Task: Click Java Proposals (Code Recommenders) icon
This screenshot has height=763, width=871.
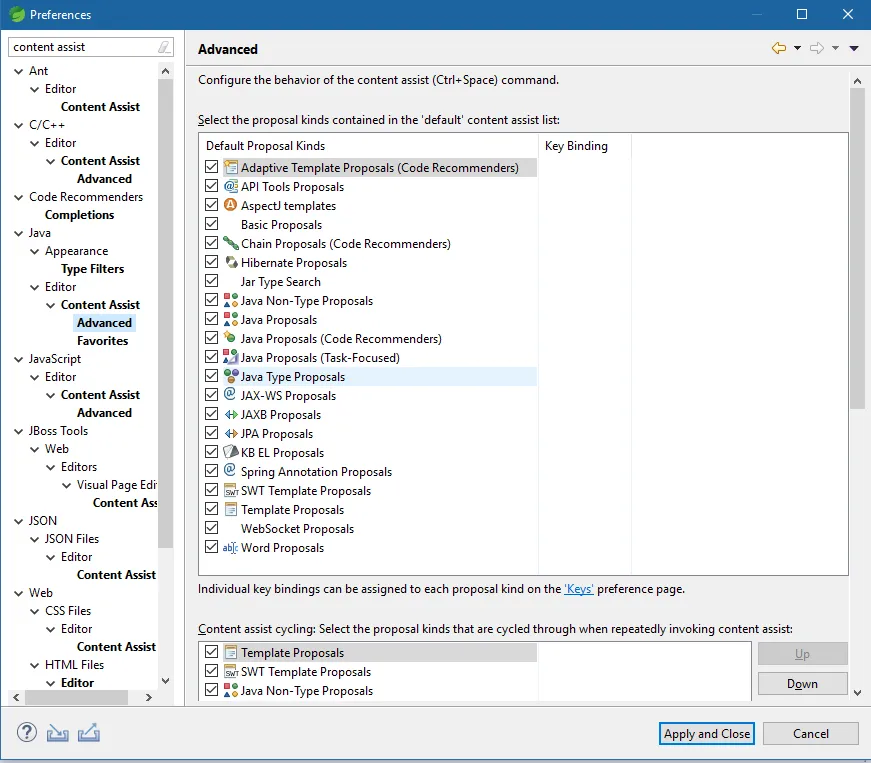Action: (x=229, y=337)
